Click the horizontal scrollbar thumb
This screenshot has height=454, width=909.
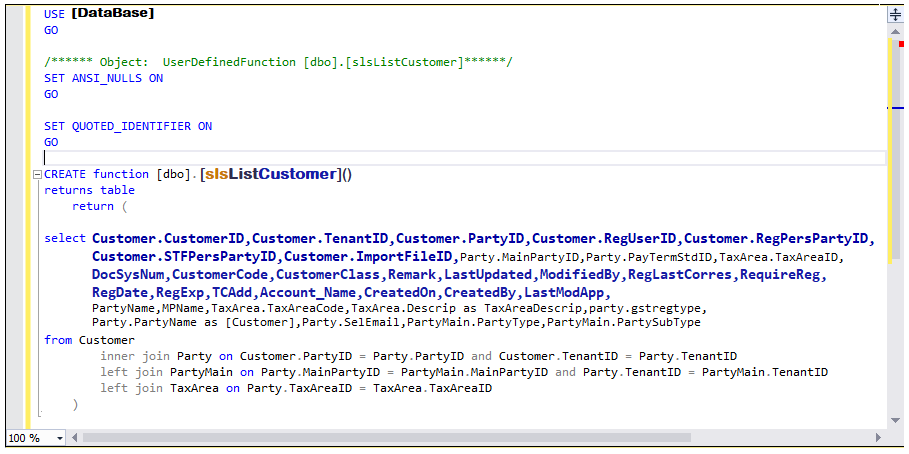(387, 437)
